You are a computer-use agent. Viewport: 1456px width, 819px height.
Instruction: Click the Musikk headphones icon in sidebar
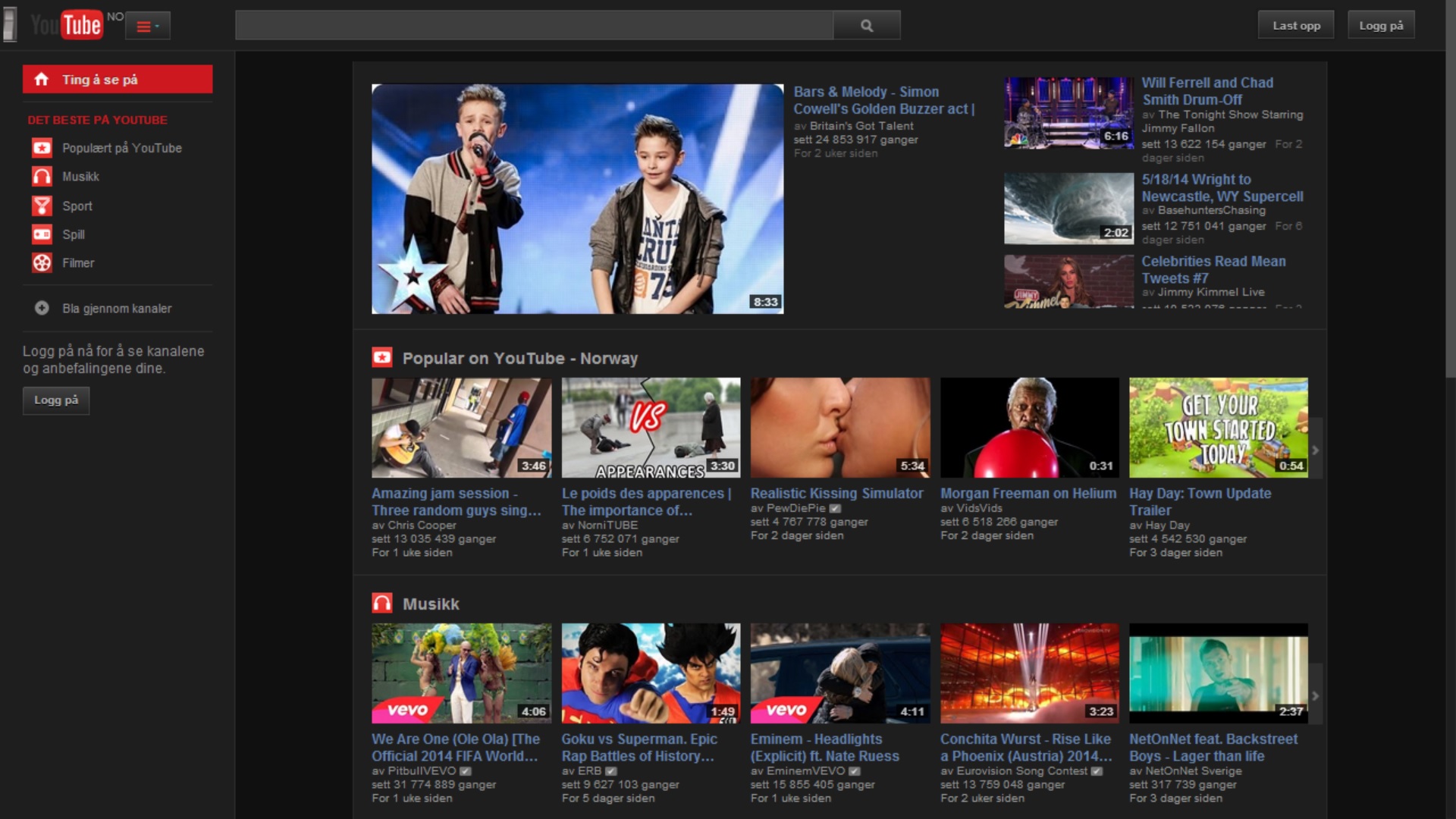point(42,177)
